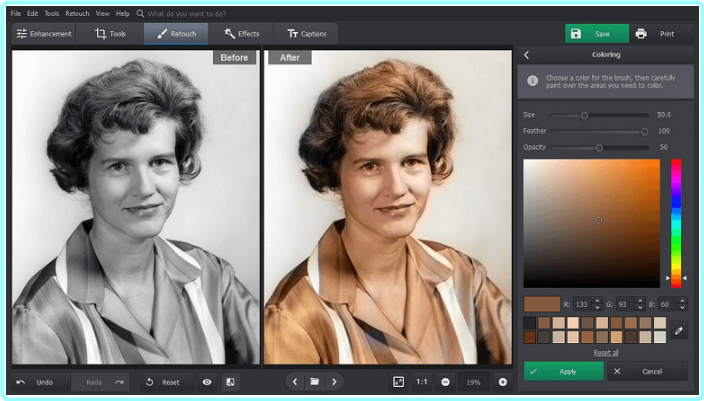Zoom out with the minus icon
This screenshot has width=704, height=401.
click(445, 382)
